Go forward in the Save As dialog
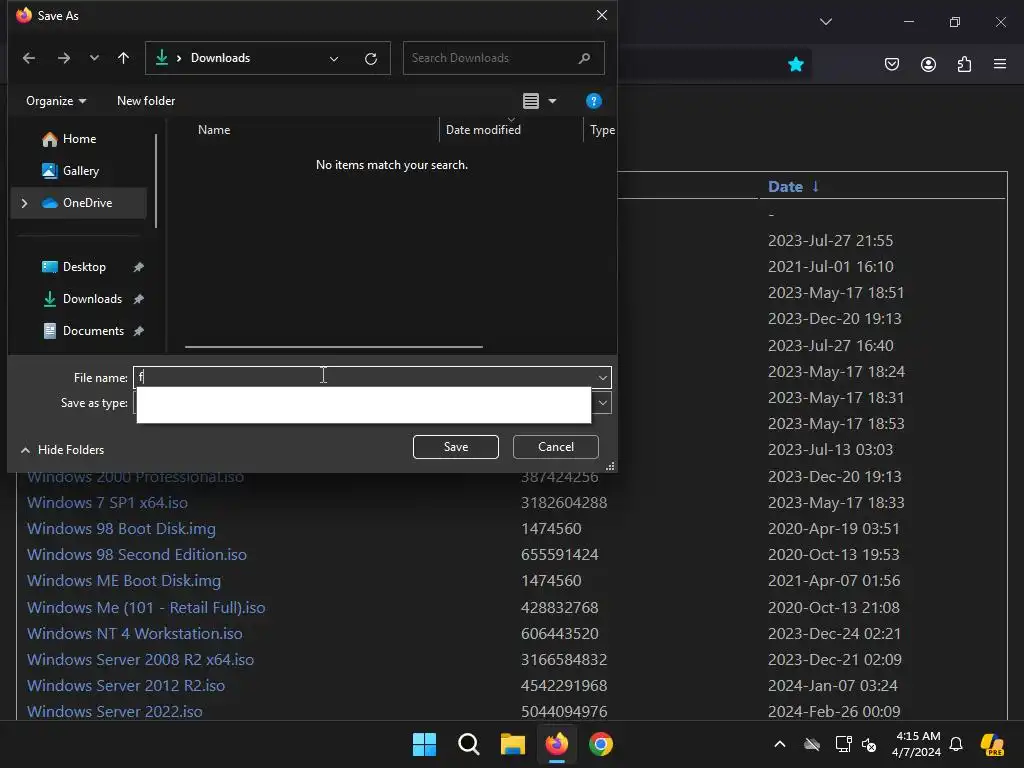Image resolution: width=1024 pixels, height=768 pixels. click(x=63, y=58)
